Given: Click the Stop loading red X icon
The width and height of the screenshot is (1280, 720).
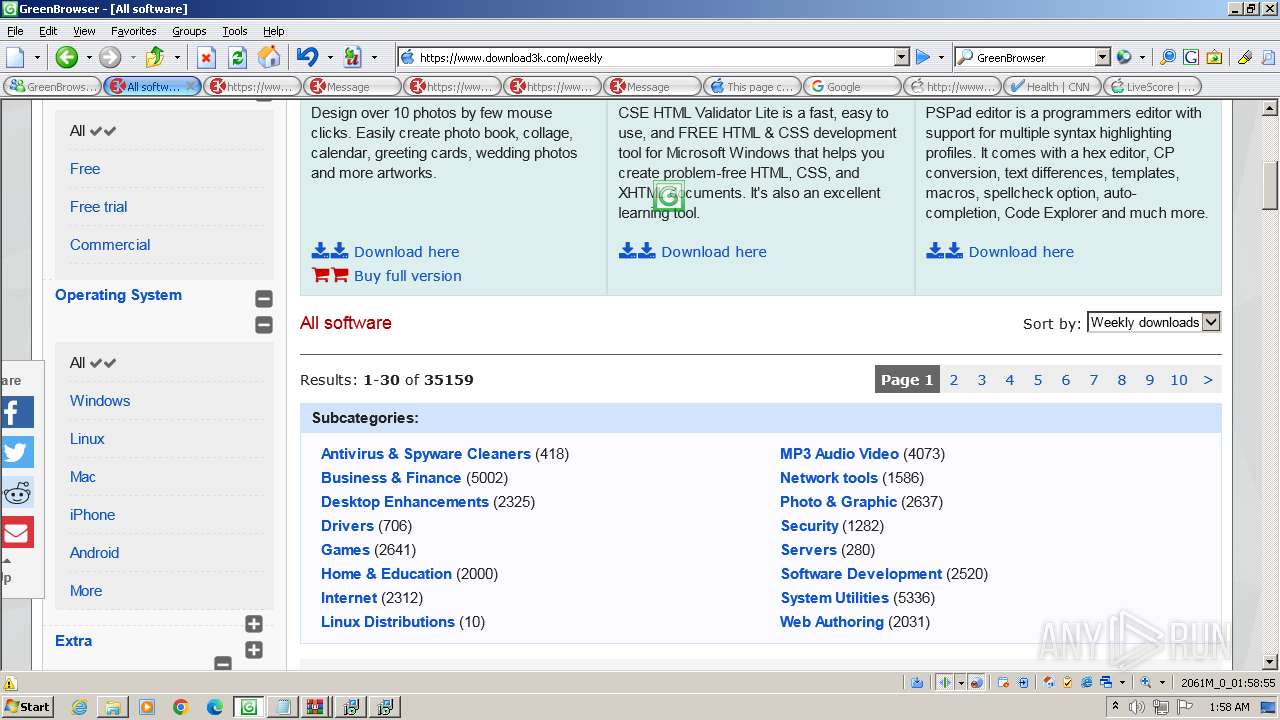Looking at the screenshot, I should coord(206,57).
